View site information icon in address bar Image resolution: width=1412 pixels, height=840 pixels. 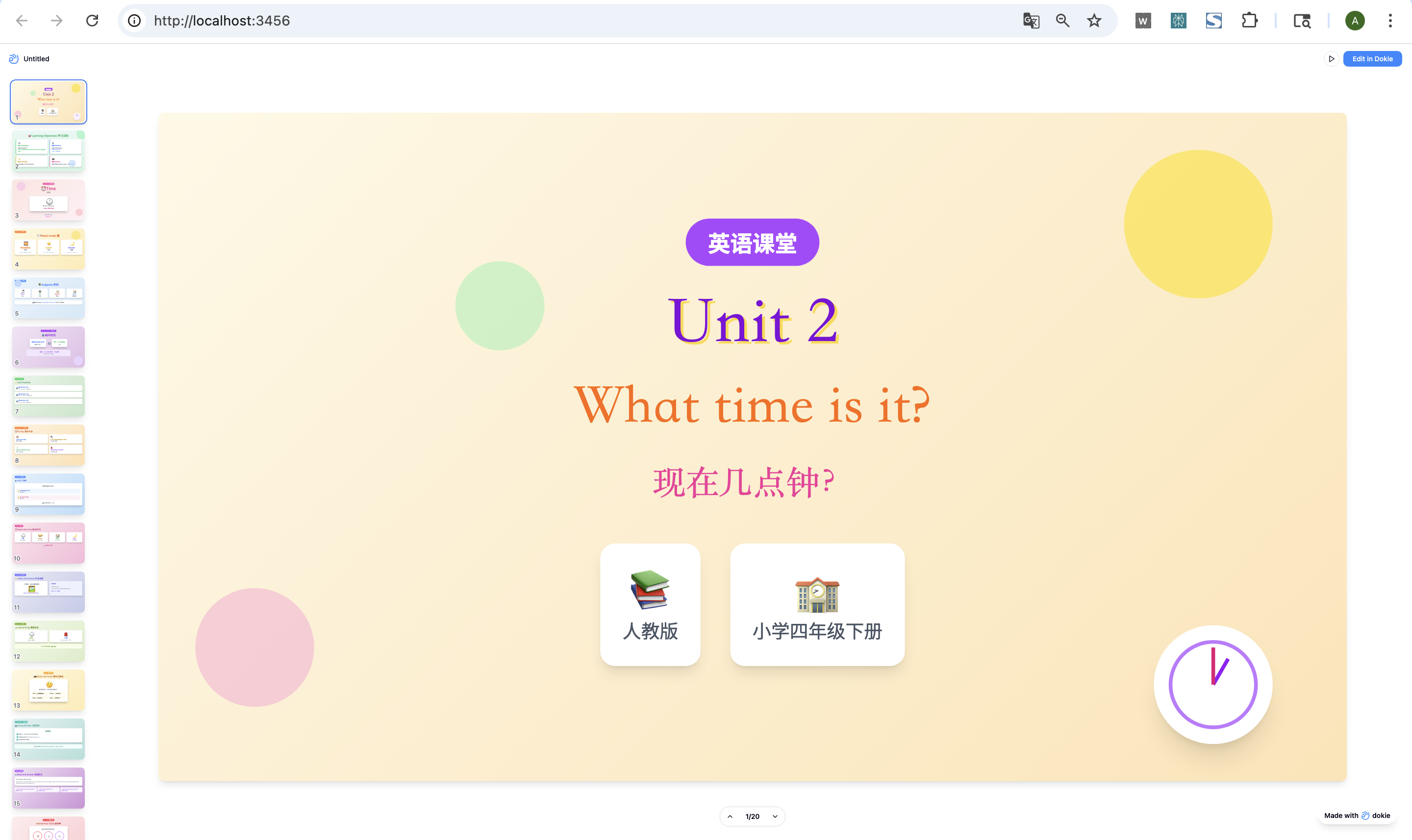click(x=134, y=21)
